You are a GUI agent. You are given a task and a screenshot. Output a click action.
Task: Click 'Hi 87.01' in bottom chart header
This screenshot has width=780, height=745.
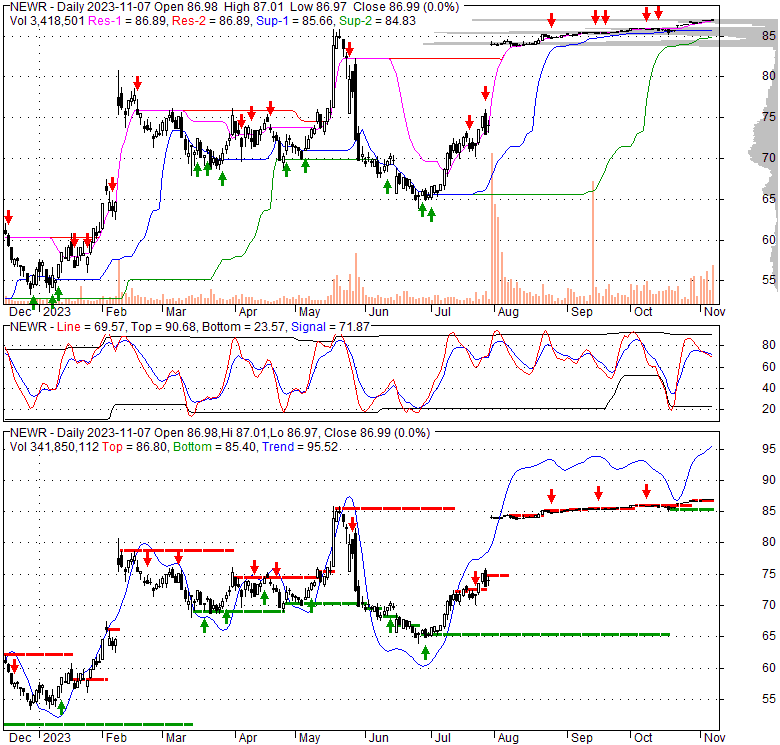pyautogui.click(x=245, y=433)
